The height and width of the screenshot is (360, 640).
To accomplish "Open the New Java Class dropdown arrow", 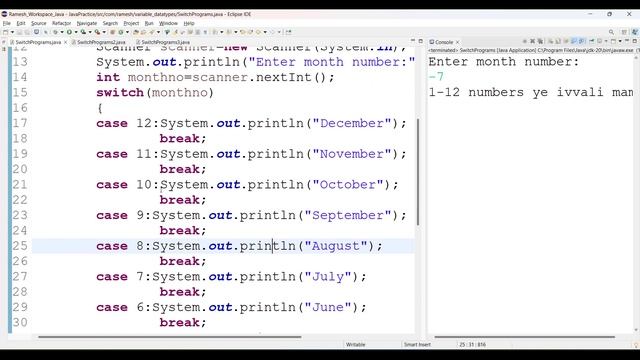I will pyautogui.click(x=127, y=32).
